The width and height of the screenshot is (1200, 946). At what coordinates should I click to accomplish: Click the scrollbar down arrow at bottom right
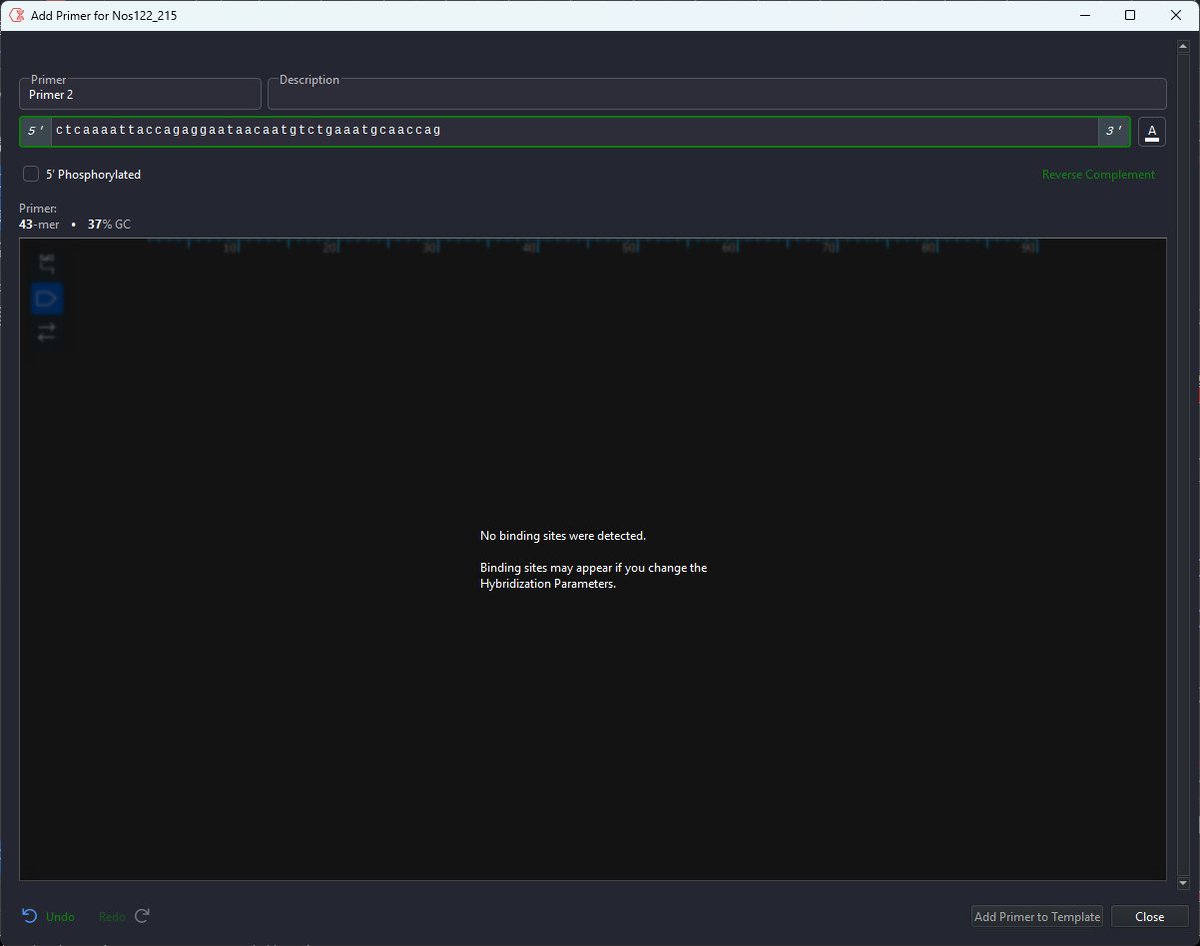point(1184,884)
